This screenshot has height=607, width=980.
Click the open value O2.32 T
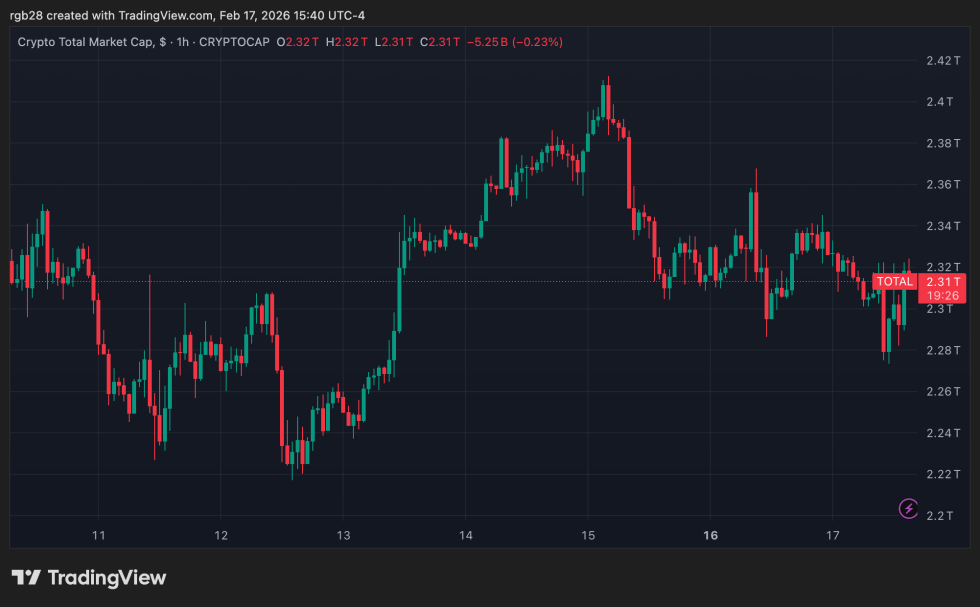[299, 42]
